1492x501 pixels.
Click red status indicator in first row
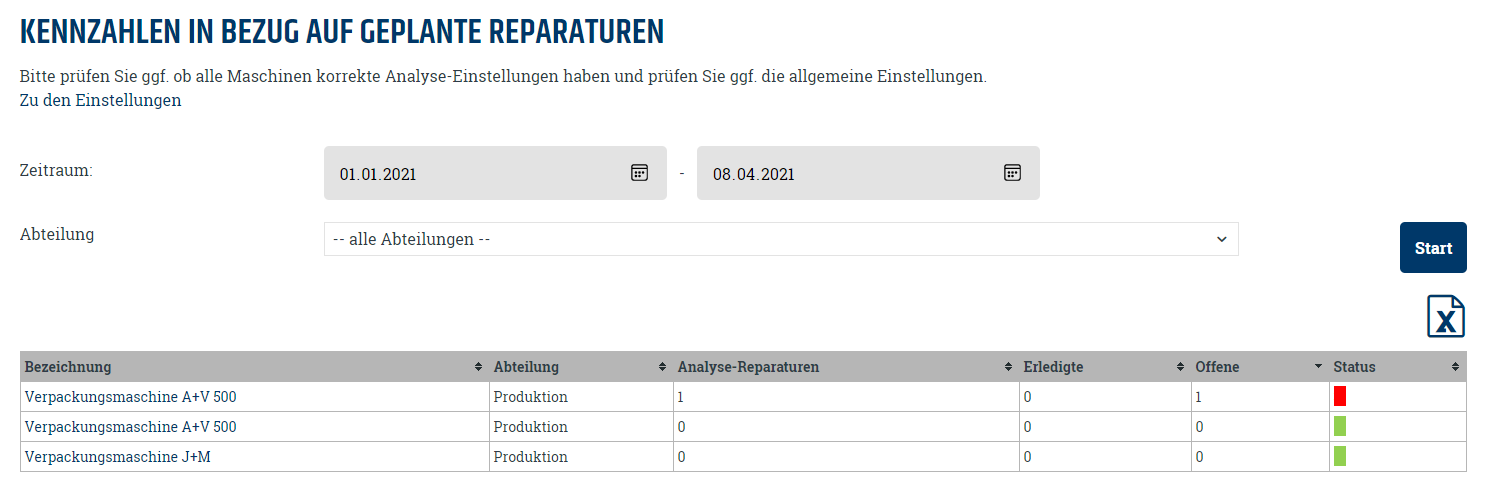point(1340,397)
